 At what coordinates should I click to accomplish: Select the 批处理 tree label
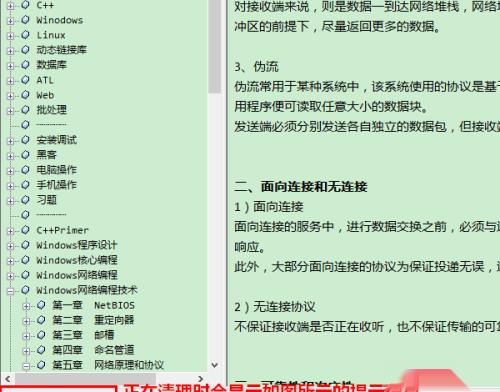click(51, 110)
